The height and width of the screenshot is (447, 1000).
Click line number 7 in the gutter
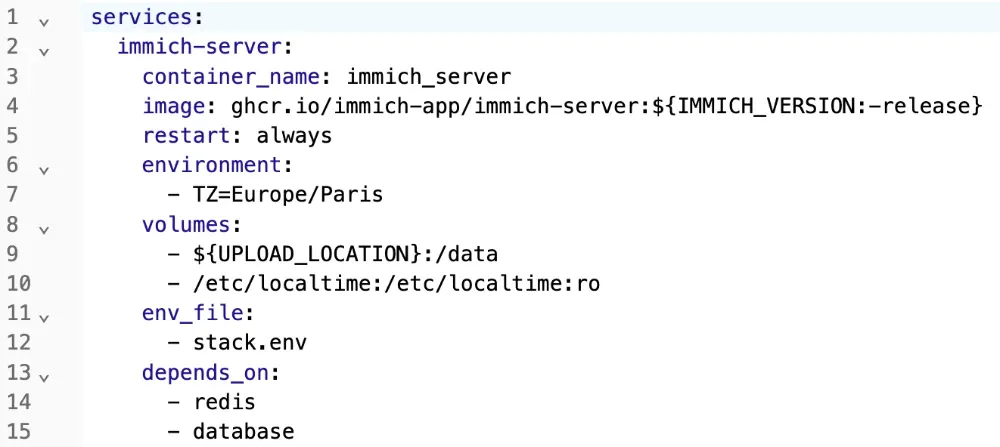[x=13, y=194]
